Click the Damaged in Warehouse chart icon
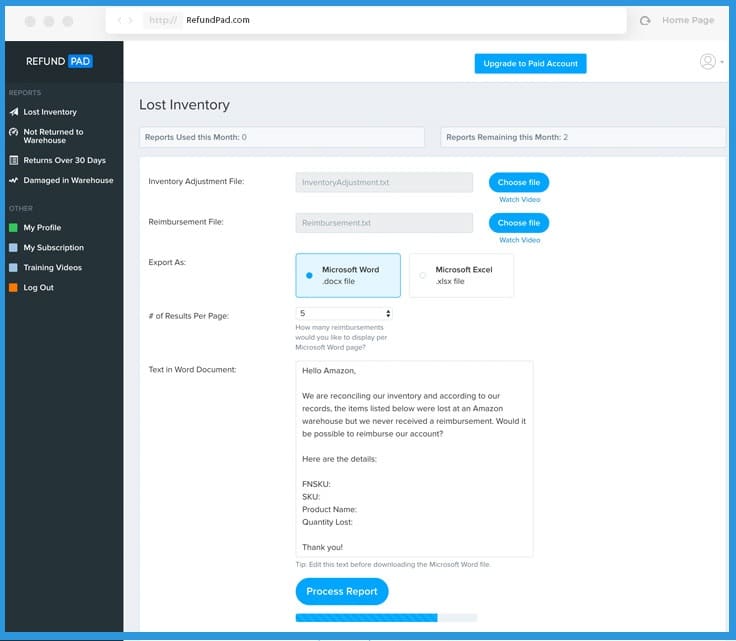This screenshot has width=736, height=641. point(14,180)
